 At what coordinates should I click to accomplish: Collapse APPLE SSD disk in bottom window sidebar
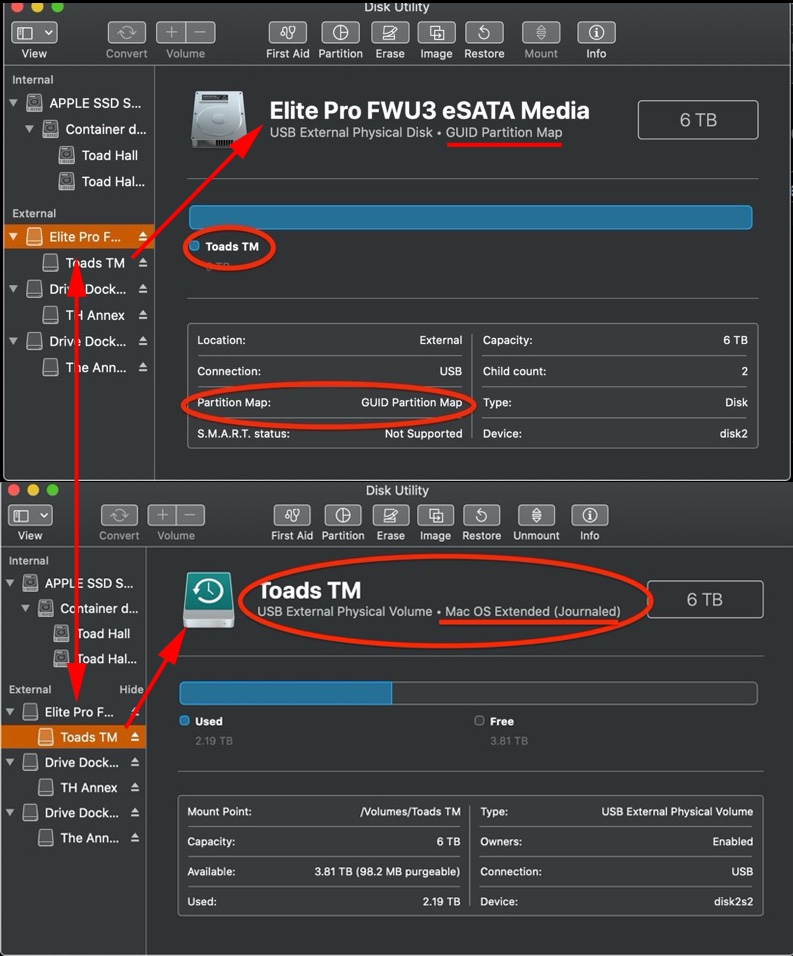point(10,583)
